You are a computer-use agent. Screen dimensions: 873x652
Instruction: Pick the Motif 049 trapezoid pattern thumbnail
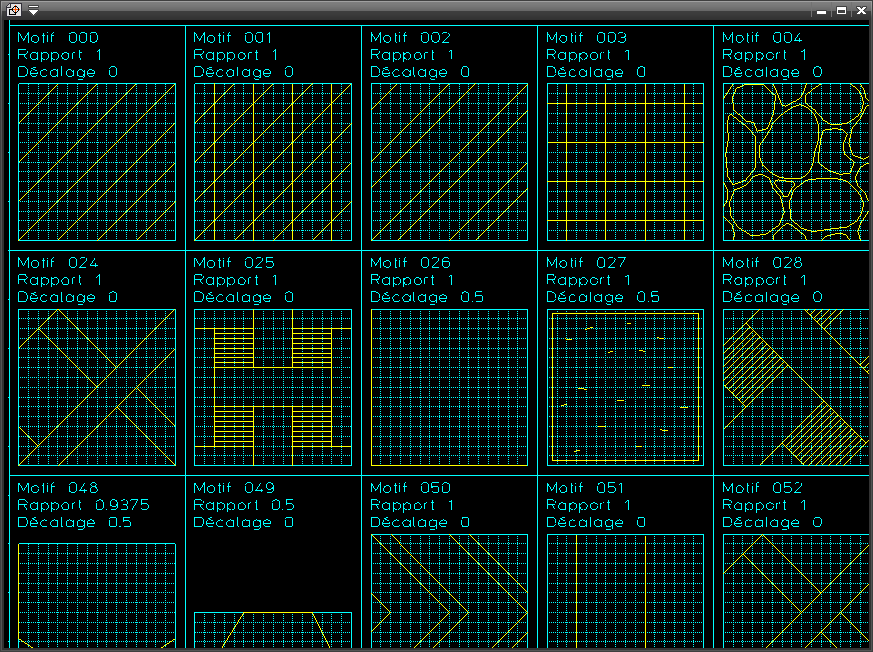point(273,630)
